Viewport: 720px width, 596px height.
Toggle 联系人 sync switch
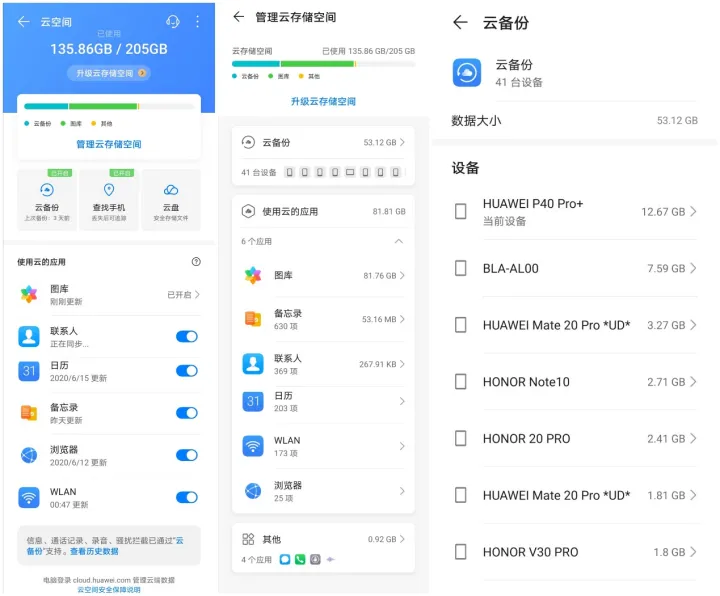[186, 337]
